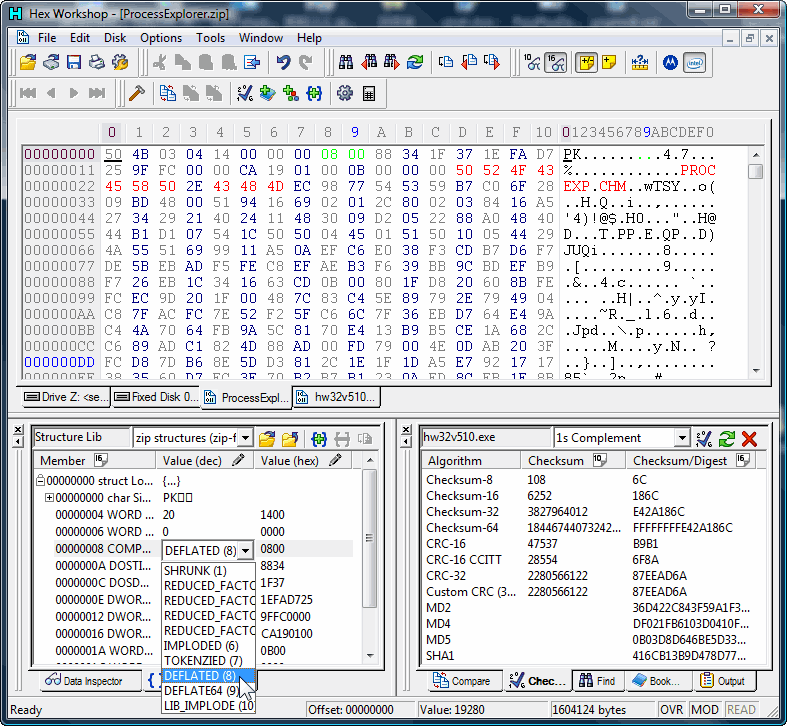Select TOKENIZED (7) from the list
Image resolution: width=787 pixels, height=726 pixels.
208,661
